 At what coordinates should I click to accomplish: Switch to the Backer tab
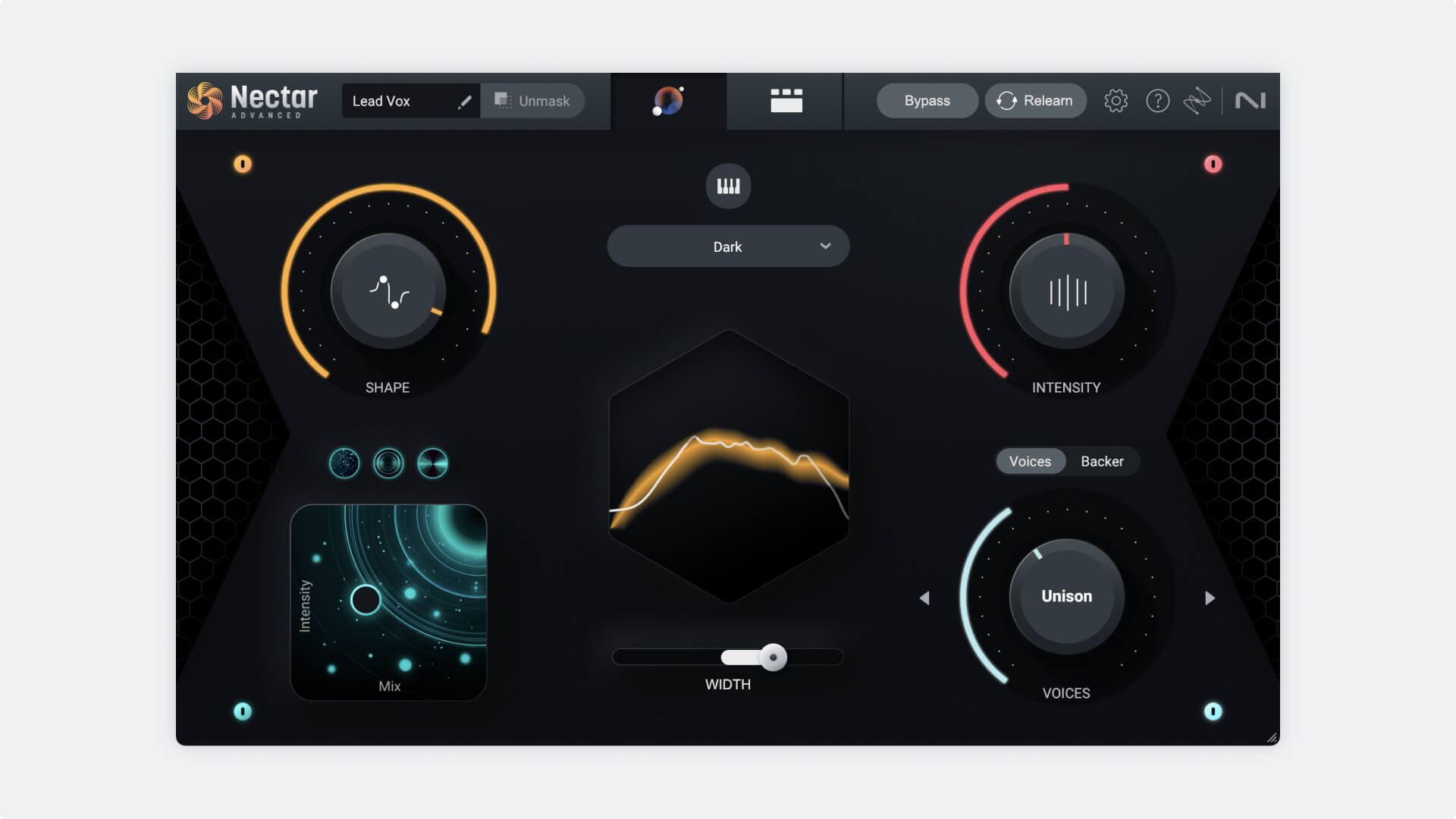click(x=1101, y=461)
